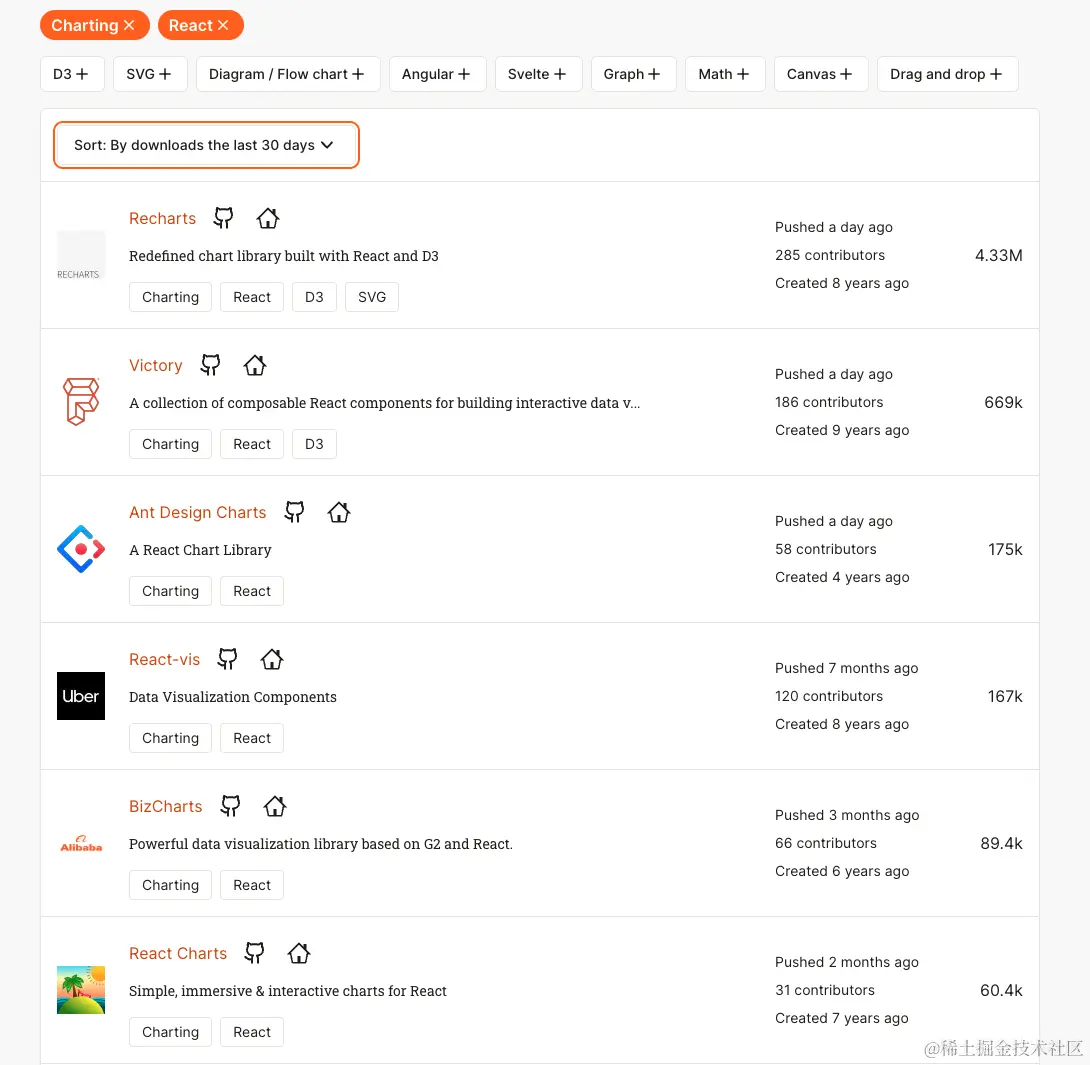1090x1065 pixels.
Task: Visit Ant Design Charts homepage icon
Action: (339, 512)
